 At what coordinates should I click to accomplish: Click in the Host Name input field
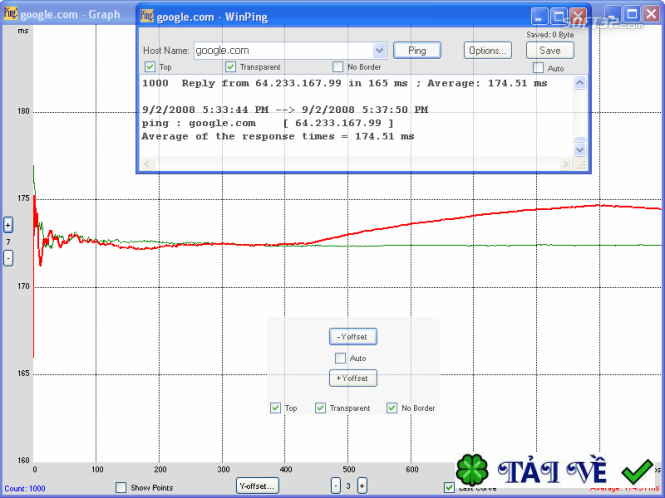point(280,50)
